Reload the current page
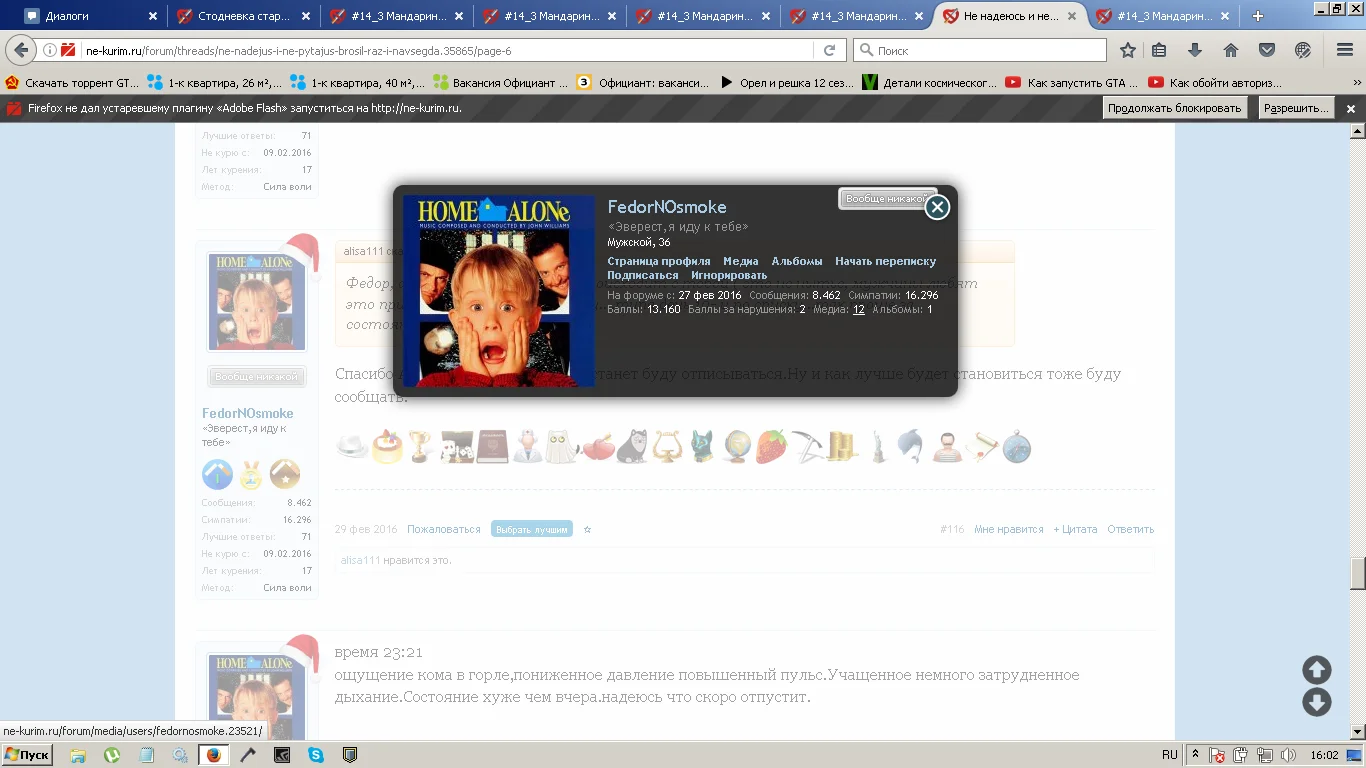Viewport: 1366px width, 768px height. tap(829, 50)
